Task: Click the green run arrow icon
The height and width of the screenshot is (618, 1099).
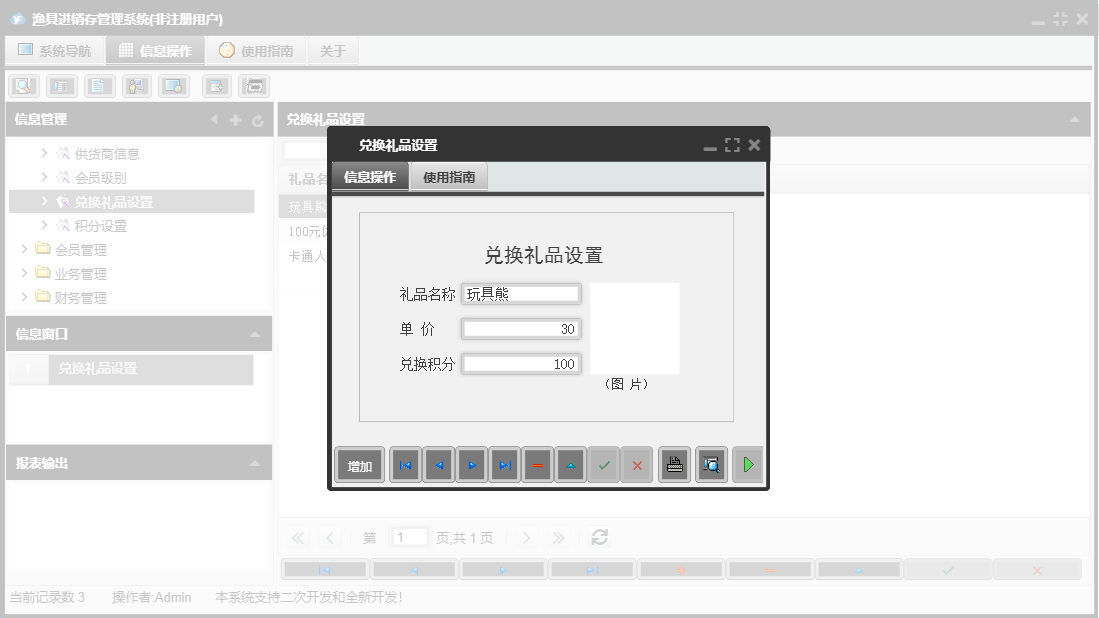Action: [x=747, y=464]
